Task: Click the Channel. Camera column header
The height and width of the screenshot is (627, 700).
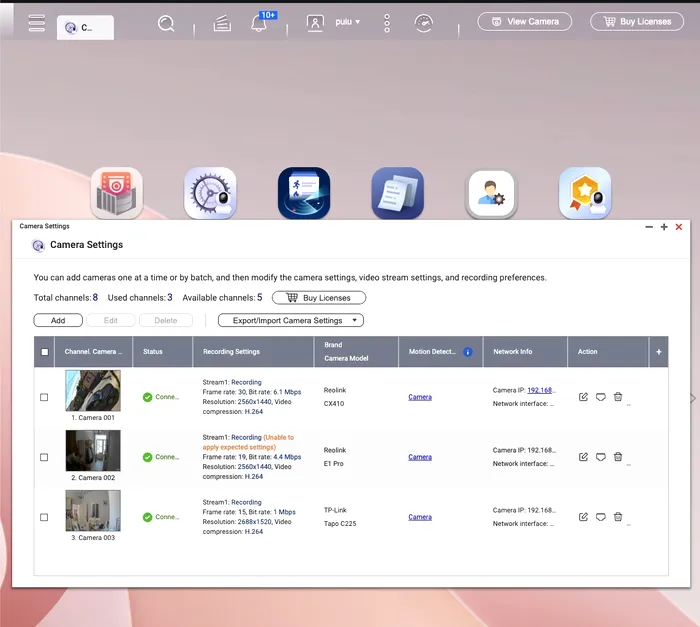Action: pyautogui.click(x=93, y=352)
